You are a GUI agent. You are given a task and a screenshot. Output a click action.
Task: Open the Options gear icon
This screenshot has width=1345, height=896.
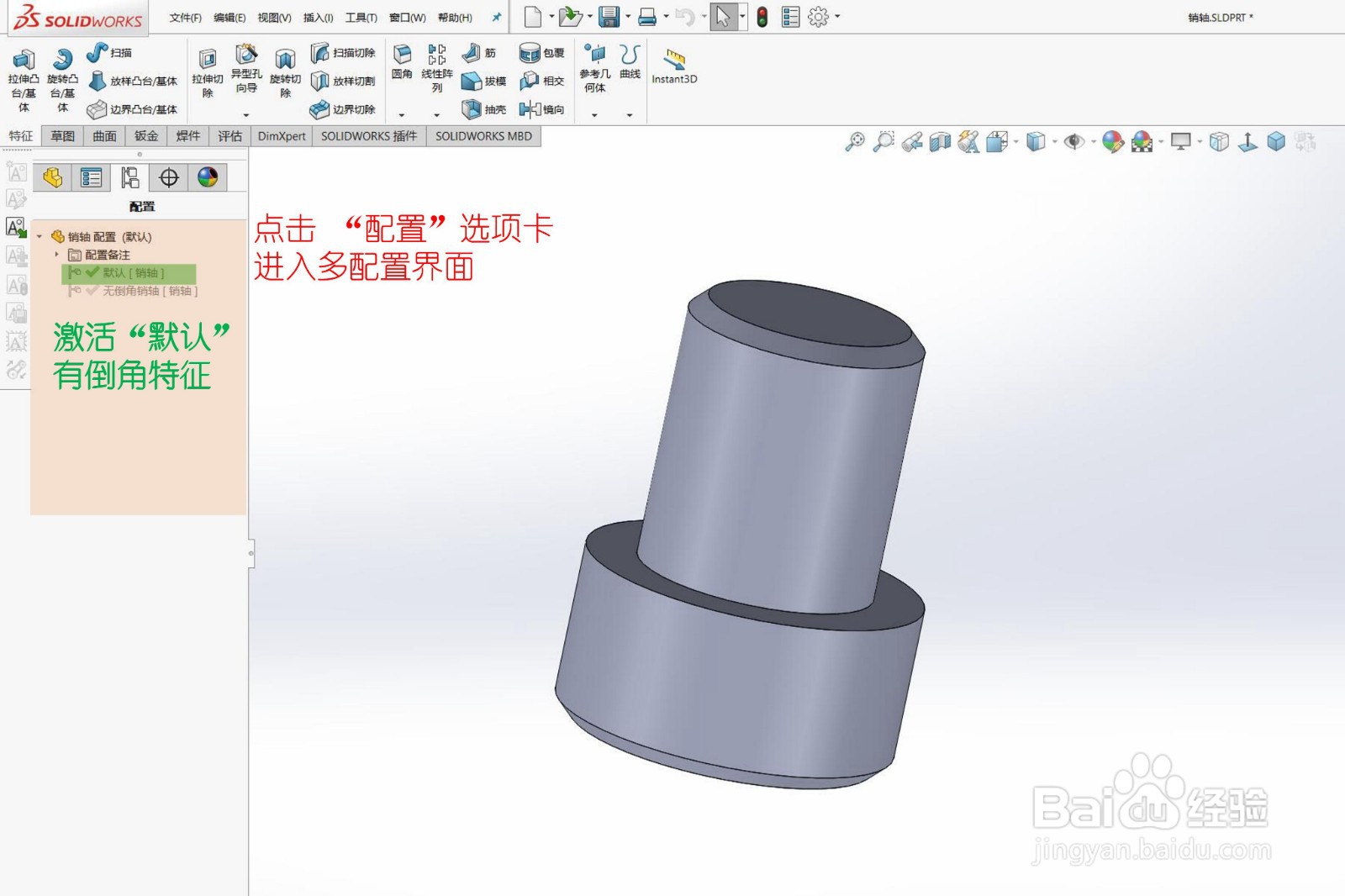[818, 17]
